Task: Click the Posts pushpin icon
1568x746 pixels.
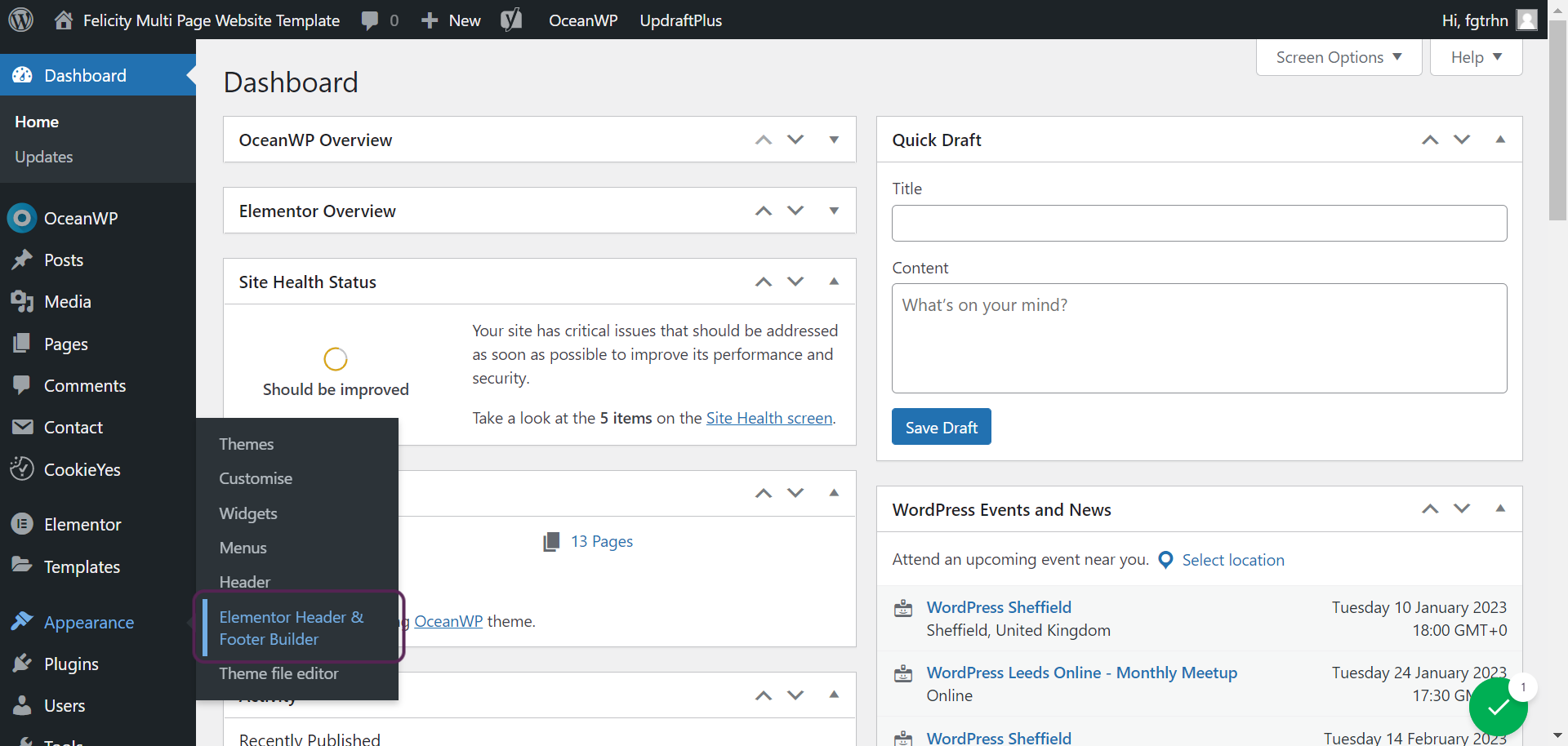Action: point(22,260)
